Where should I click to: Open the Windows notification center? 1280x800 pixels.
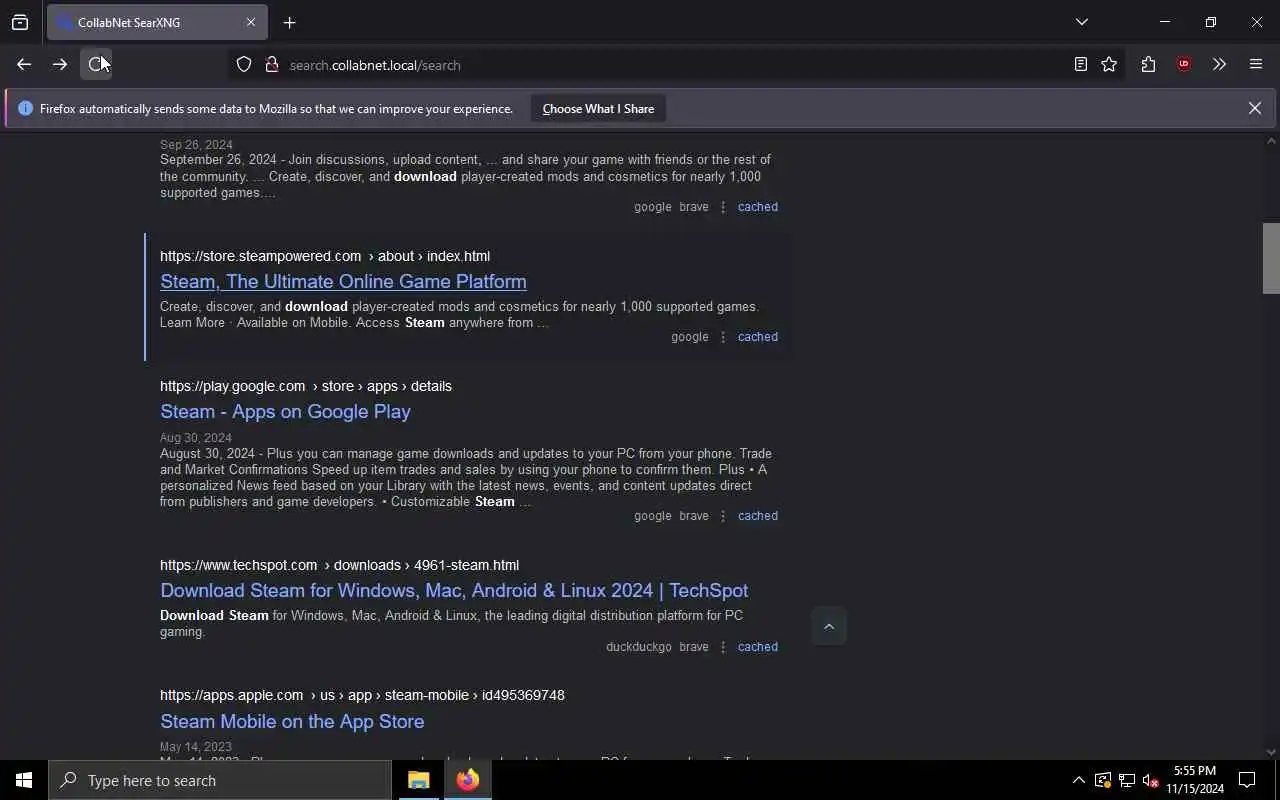click(x=1247, y=780)
